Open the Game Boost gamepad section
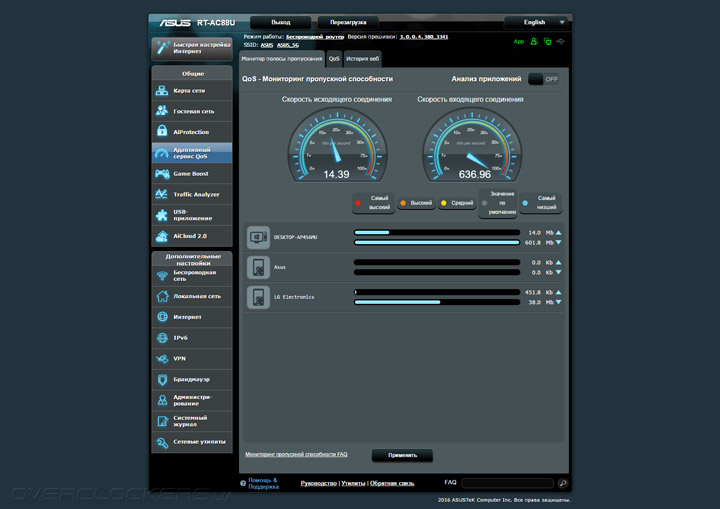 tap(190, 174)
